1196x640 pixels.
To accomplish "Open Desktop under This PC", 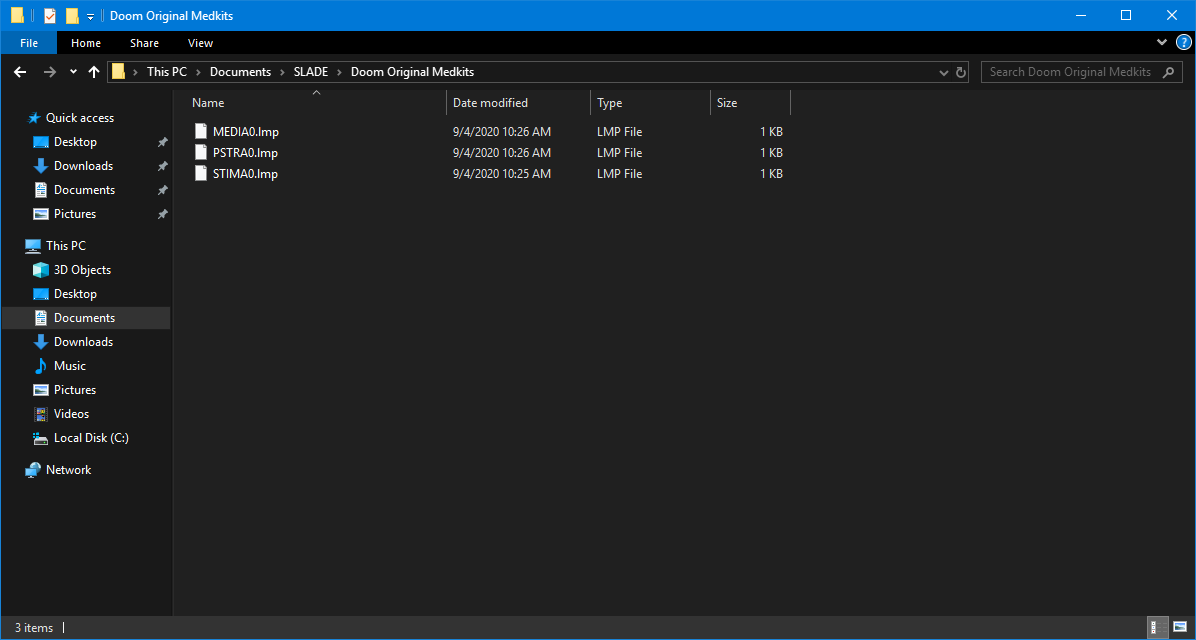I will 75,294.
